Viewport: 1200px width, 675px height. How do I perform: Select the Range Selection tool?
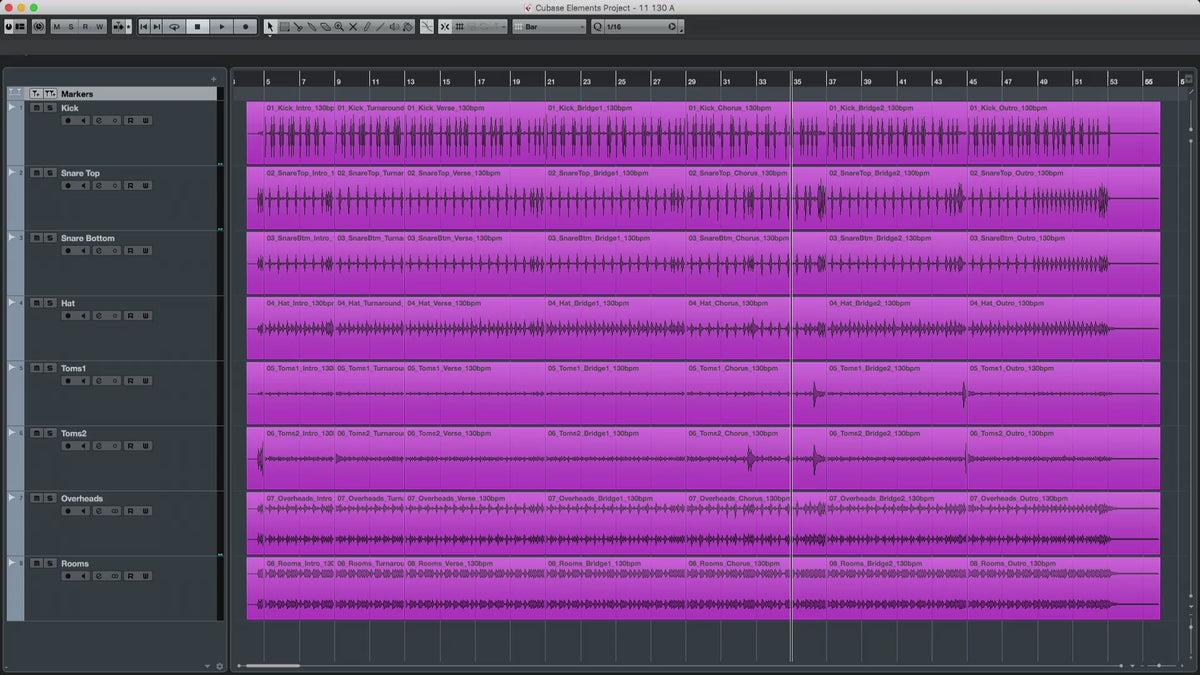point(284,27)
